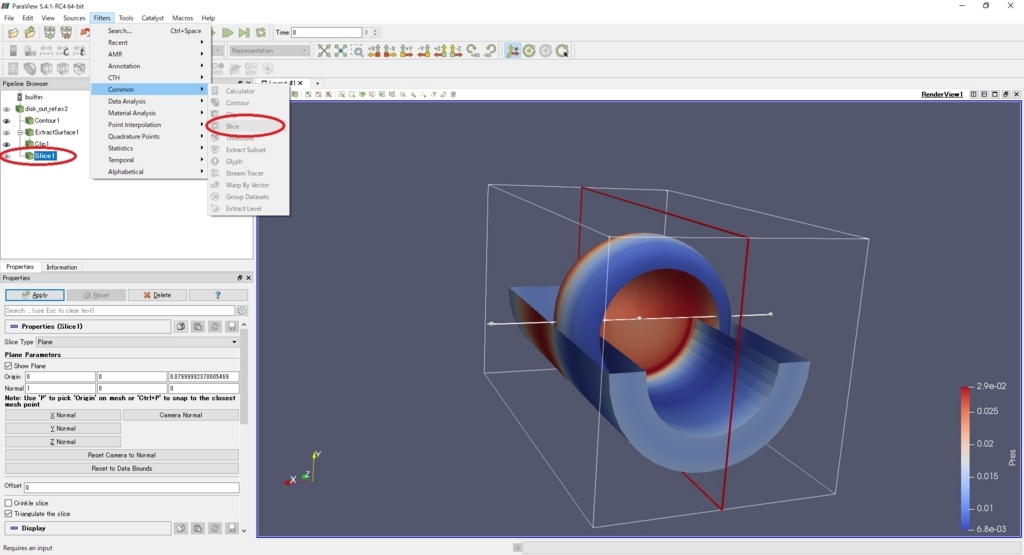Click the split horizontal icon on RenderView1

coord(973,94)
